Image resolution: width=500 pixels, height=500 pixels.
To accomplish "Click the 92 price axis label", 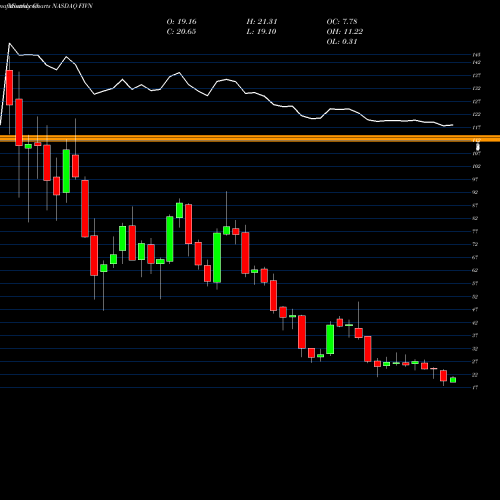I will tap(475, 192).
